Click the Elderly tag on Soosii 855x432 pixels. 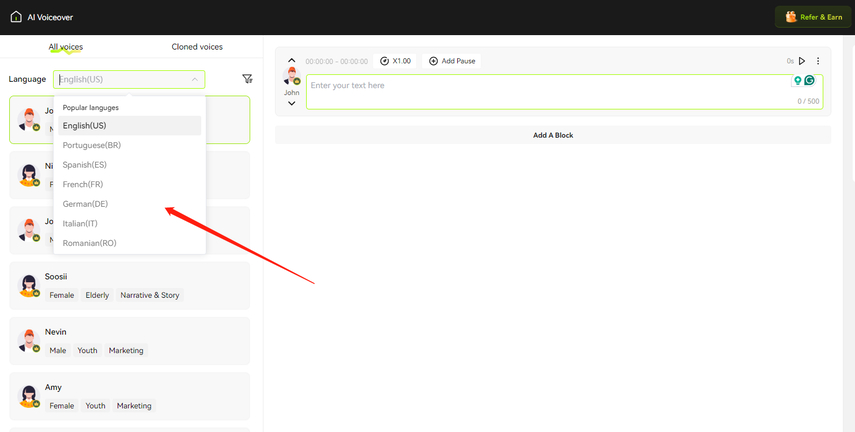pyautogui.click(x=97, y=295)
